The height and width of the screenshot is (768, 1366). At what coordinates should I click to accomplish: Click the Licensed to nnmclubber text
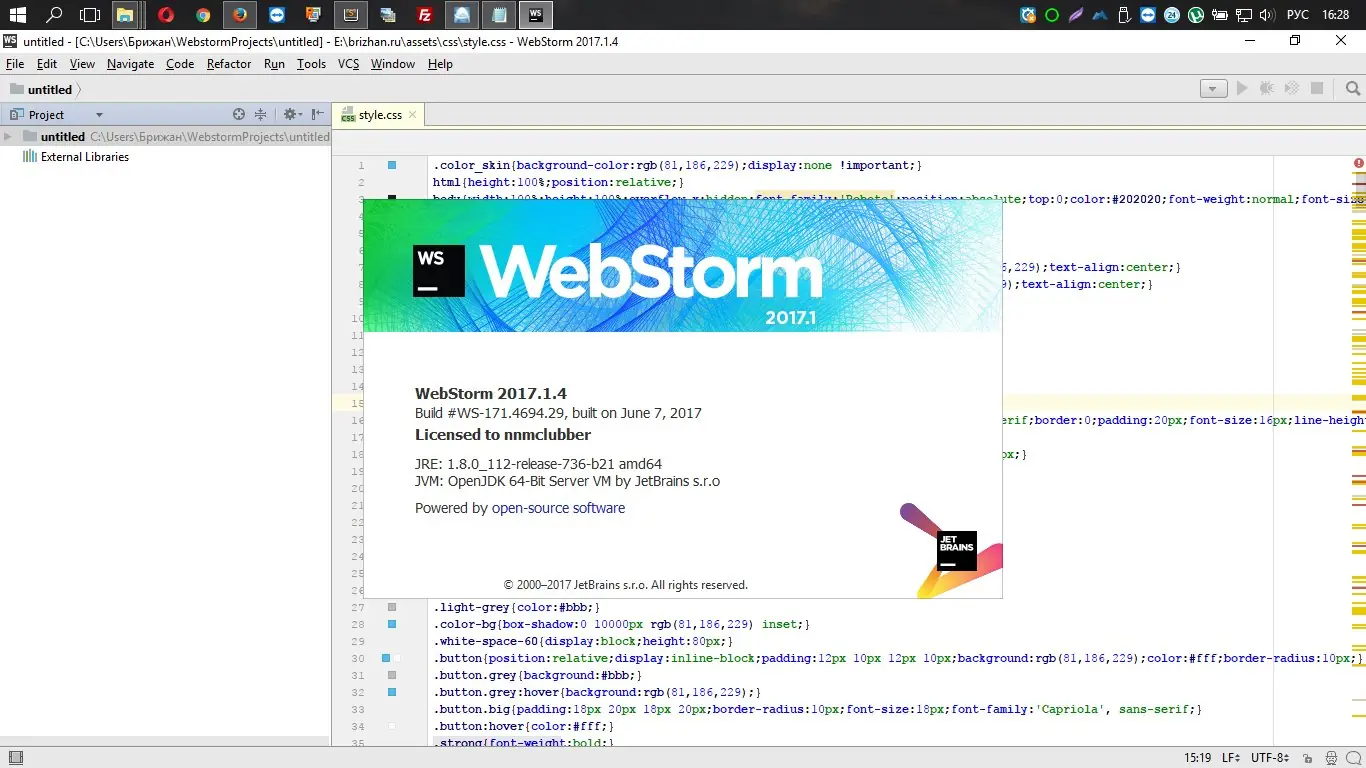click(x=503, y=435)
